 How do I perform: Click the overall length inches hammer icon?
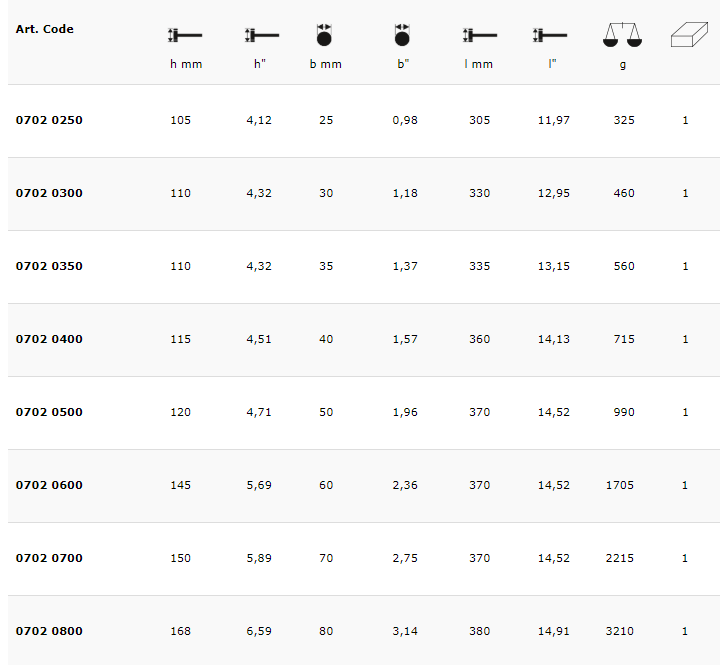pyautogui.click(x=550, y=36)
